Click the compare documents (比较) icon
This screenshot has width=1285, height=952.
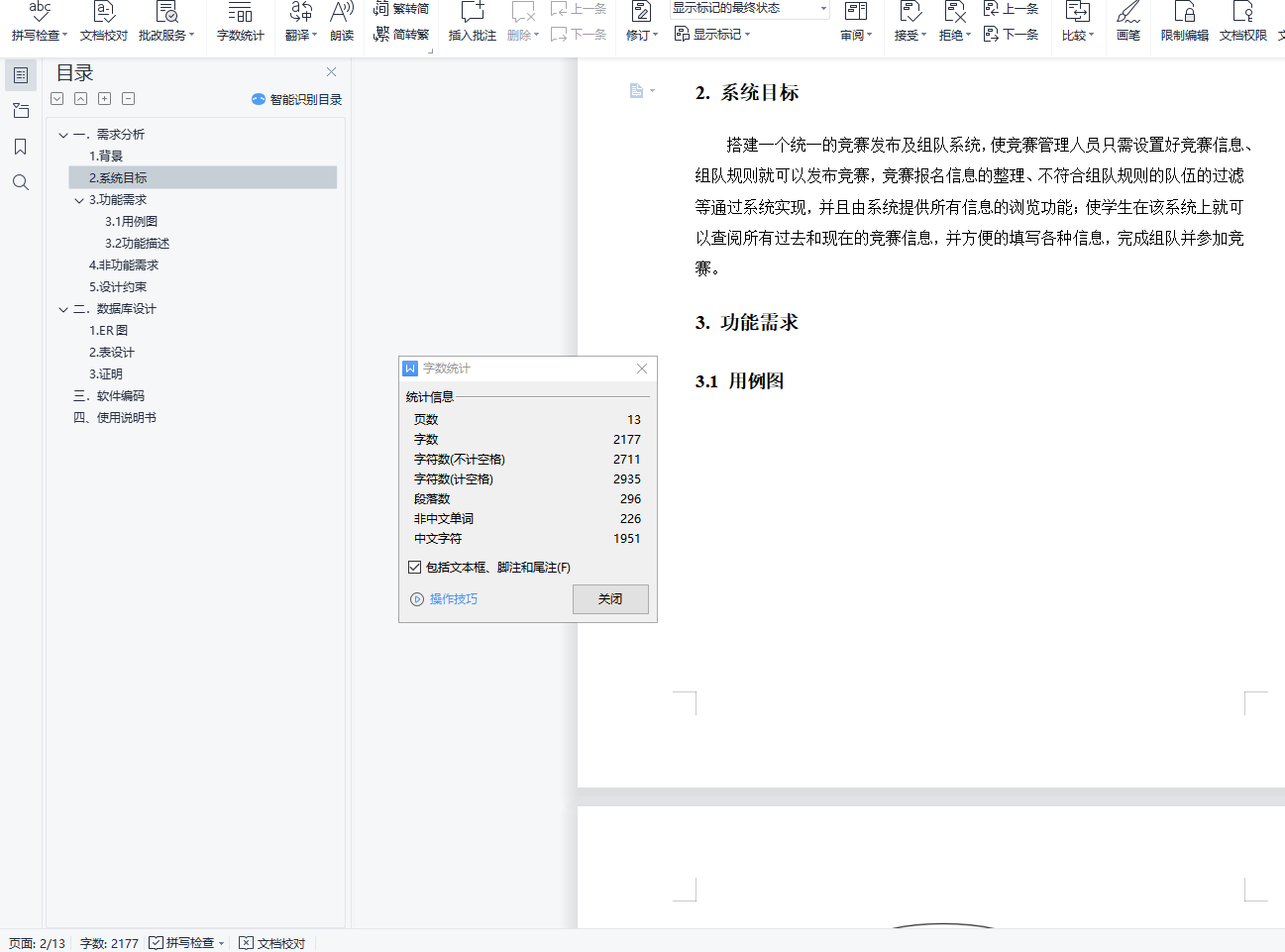tap(1077, 12)
